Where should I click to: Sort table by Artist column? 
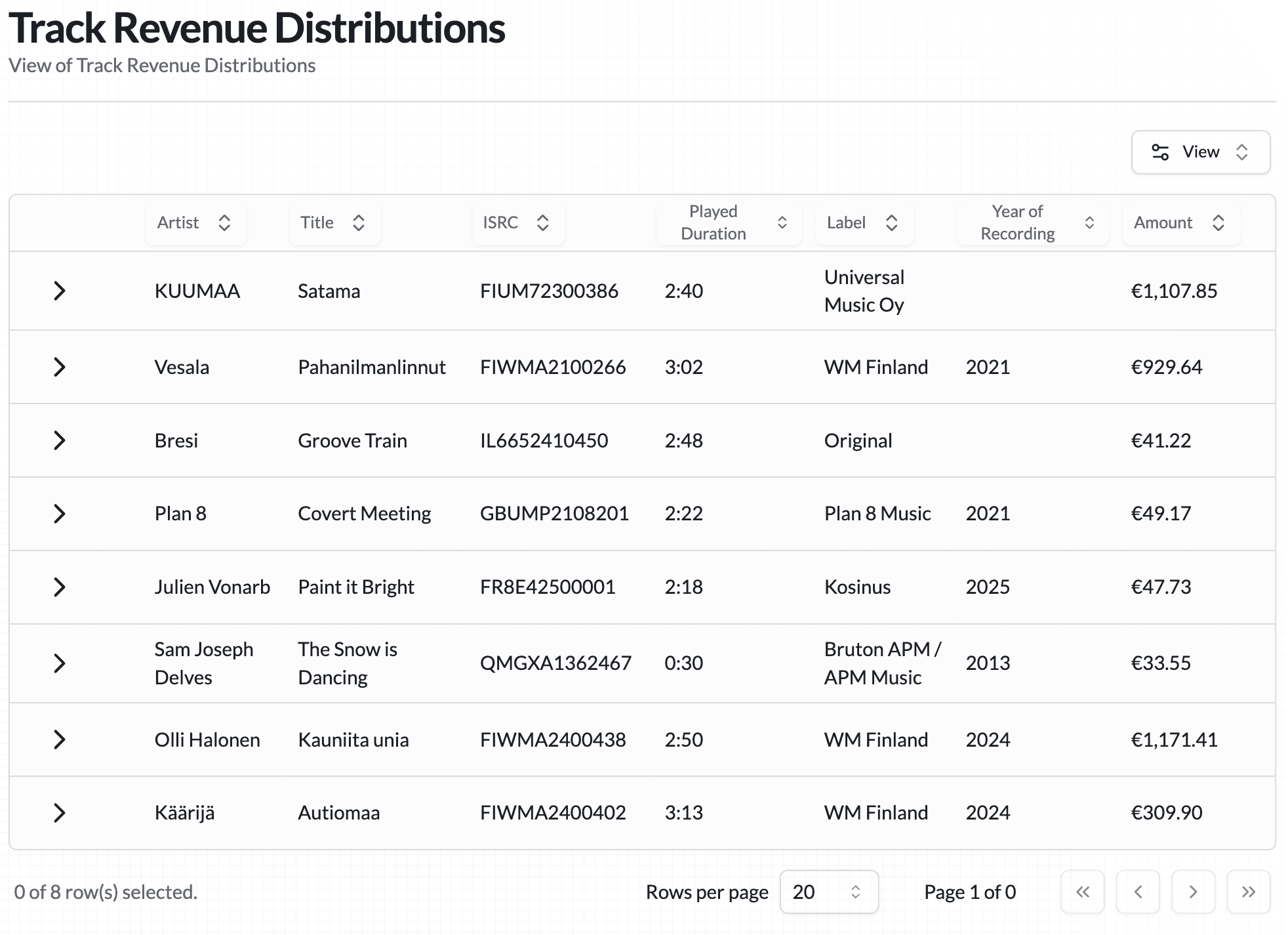pyautogui.click(x=195, y=223)
